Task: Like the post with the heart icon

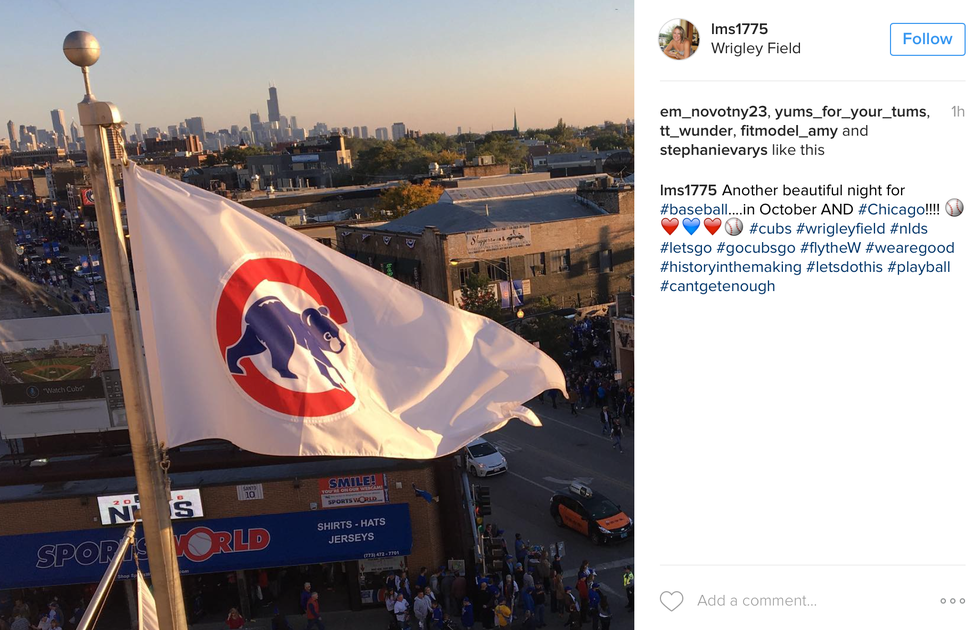Action: coord(671,601)
